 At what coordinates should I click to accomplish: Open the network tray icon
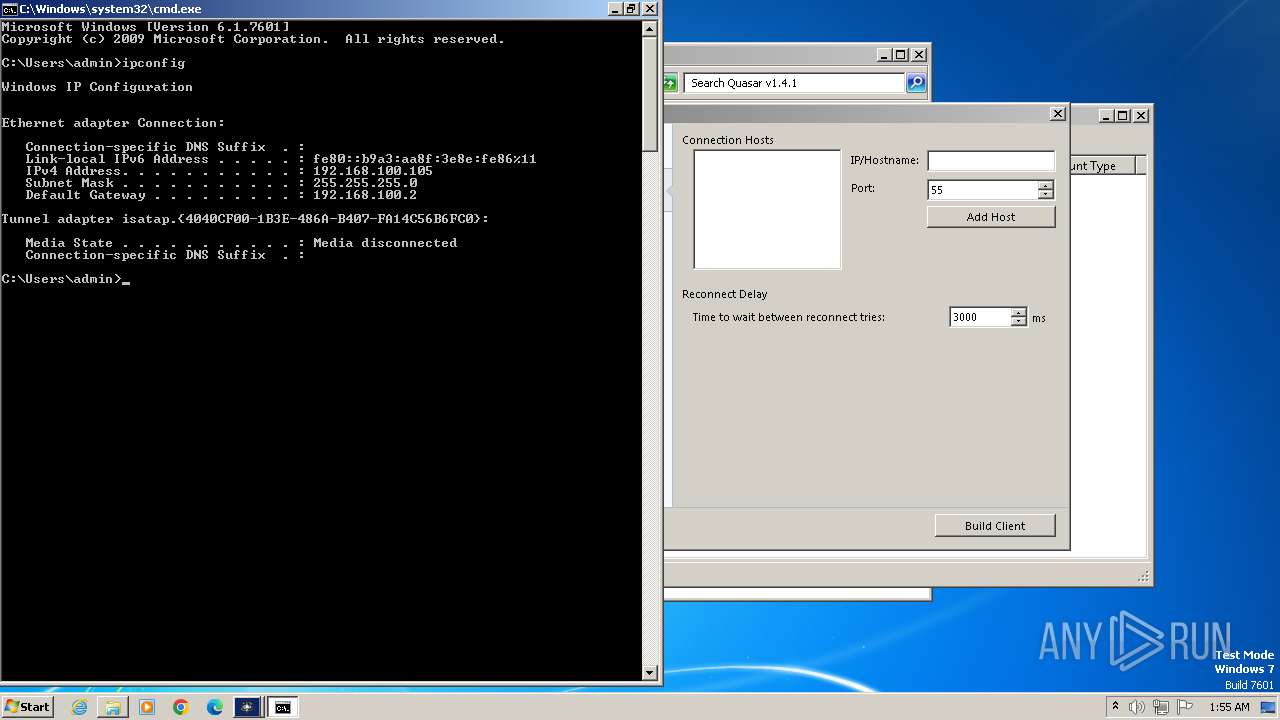point(1161,707)
